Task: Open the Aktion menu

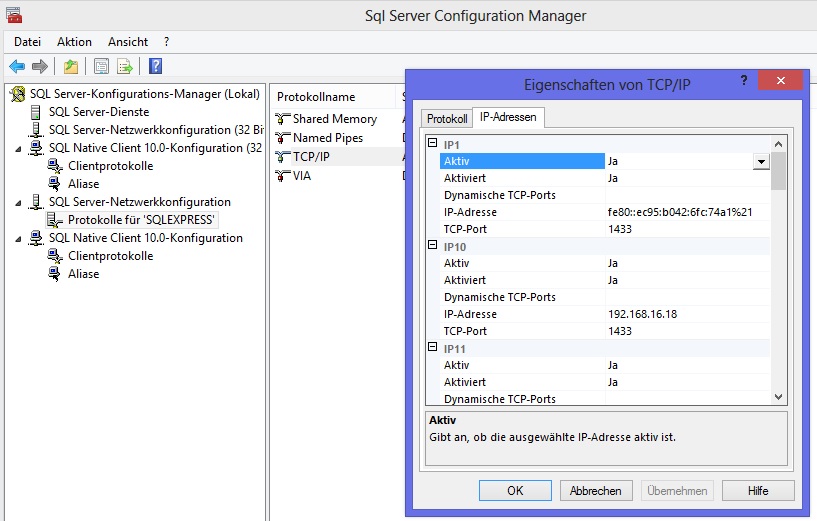Action: [75, 42]
